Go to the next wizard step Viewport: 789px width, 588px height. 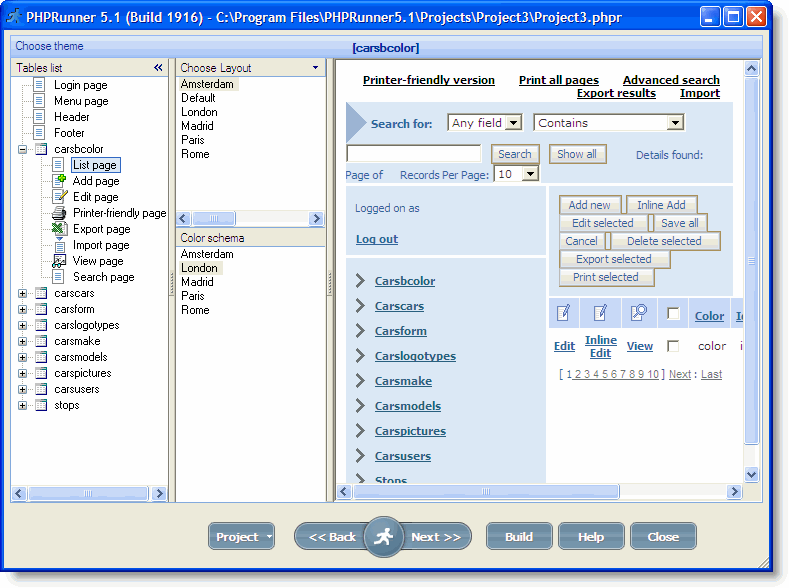(x=436, y=537)
